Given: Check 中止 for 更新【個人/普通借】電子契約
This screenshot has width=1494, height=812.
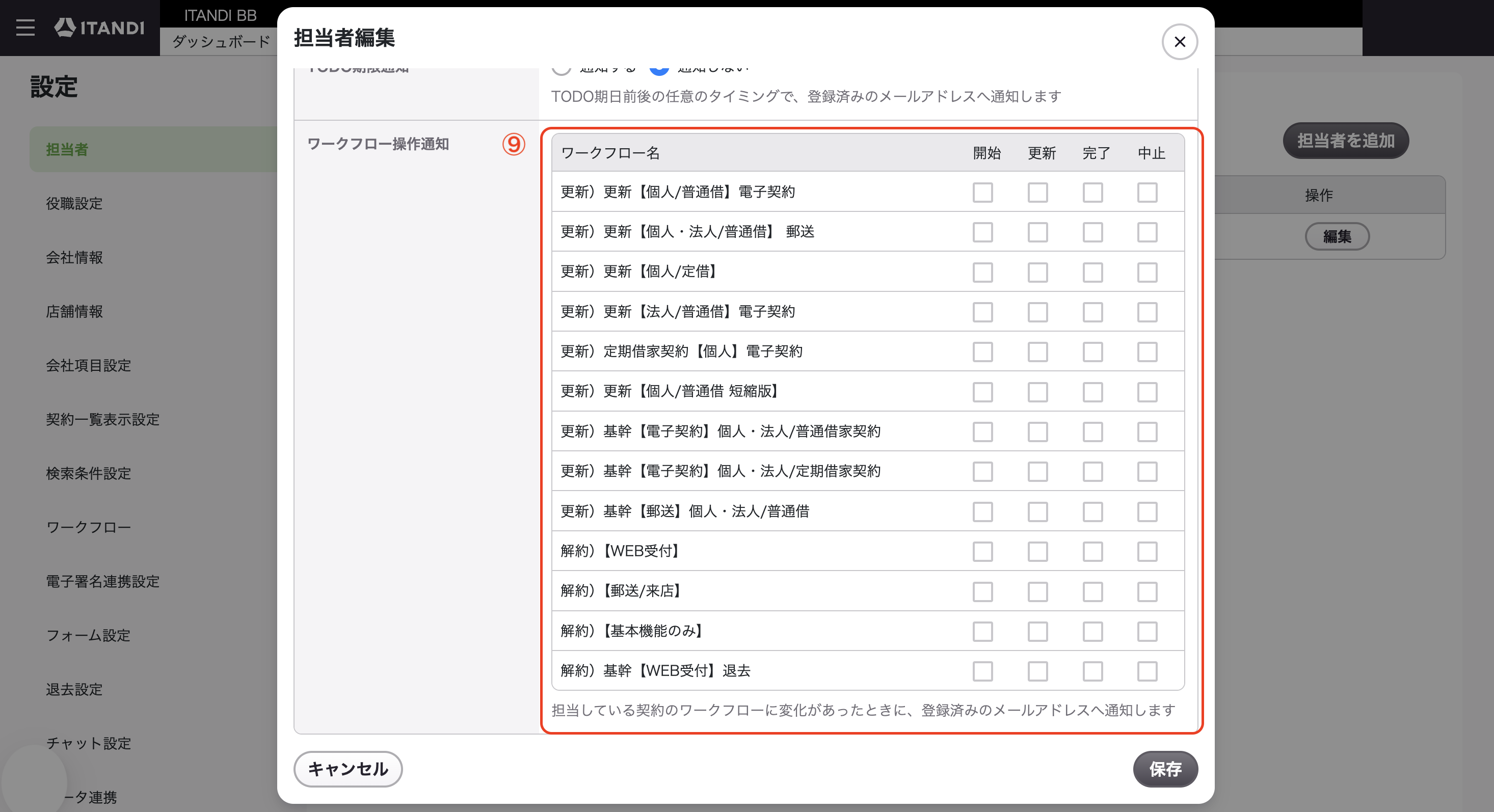Looking at the screenshot, I should pos(1147,192).
